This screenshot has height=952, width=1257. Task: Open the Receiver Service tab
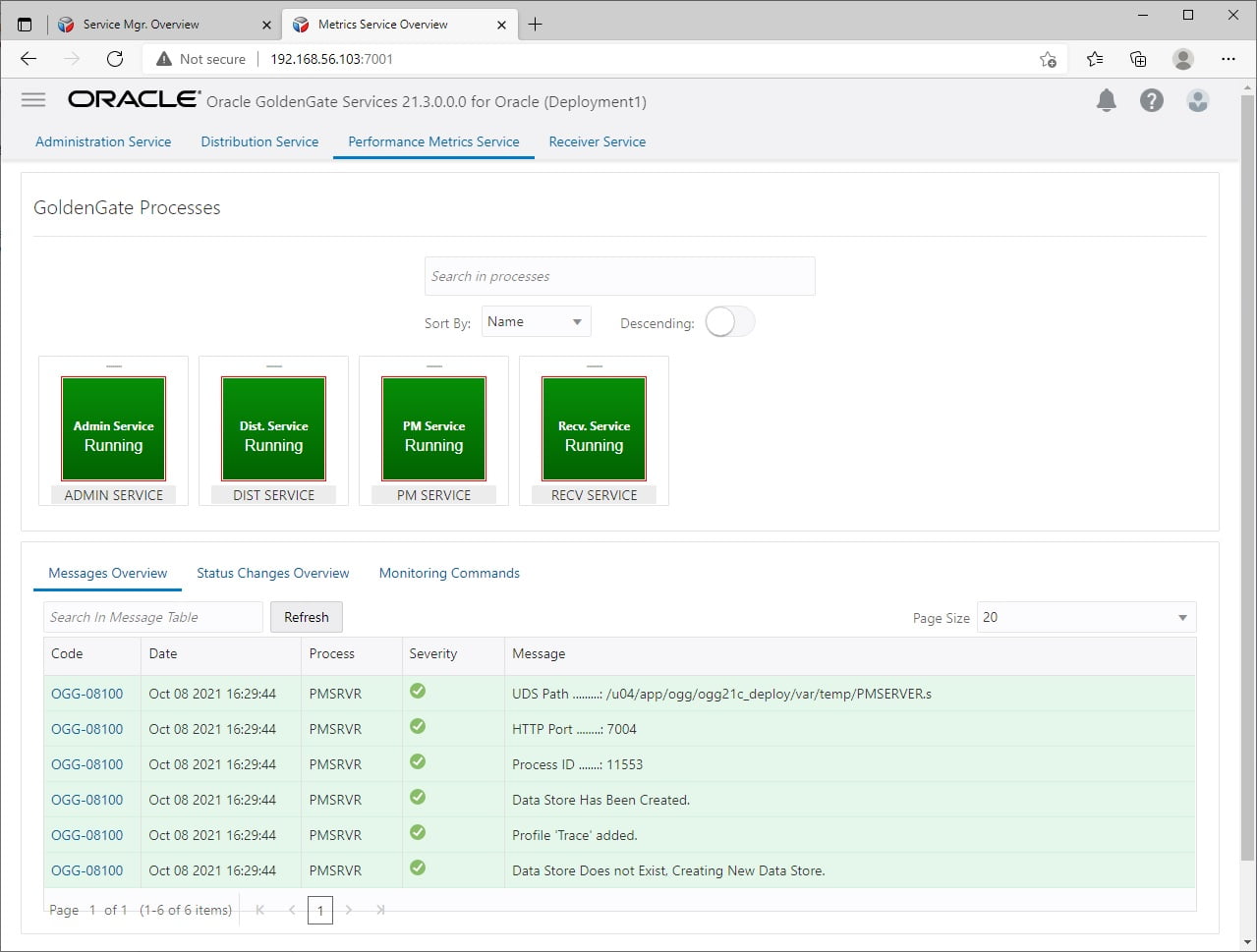[x=598, y=141]
